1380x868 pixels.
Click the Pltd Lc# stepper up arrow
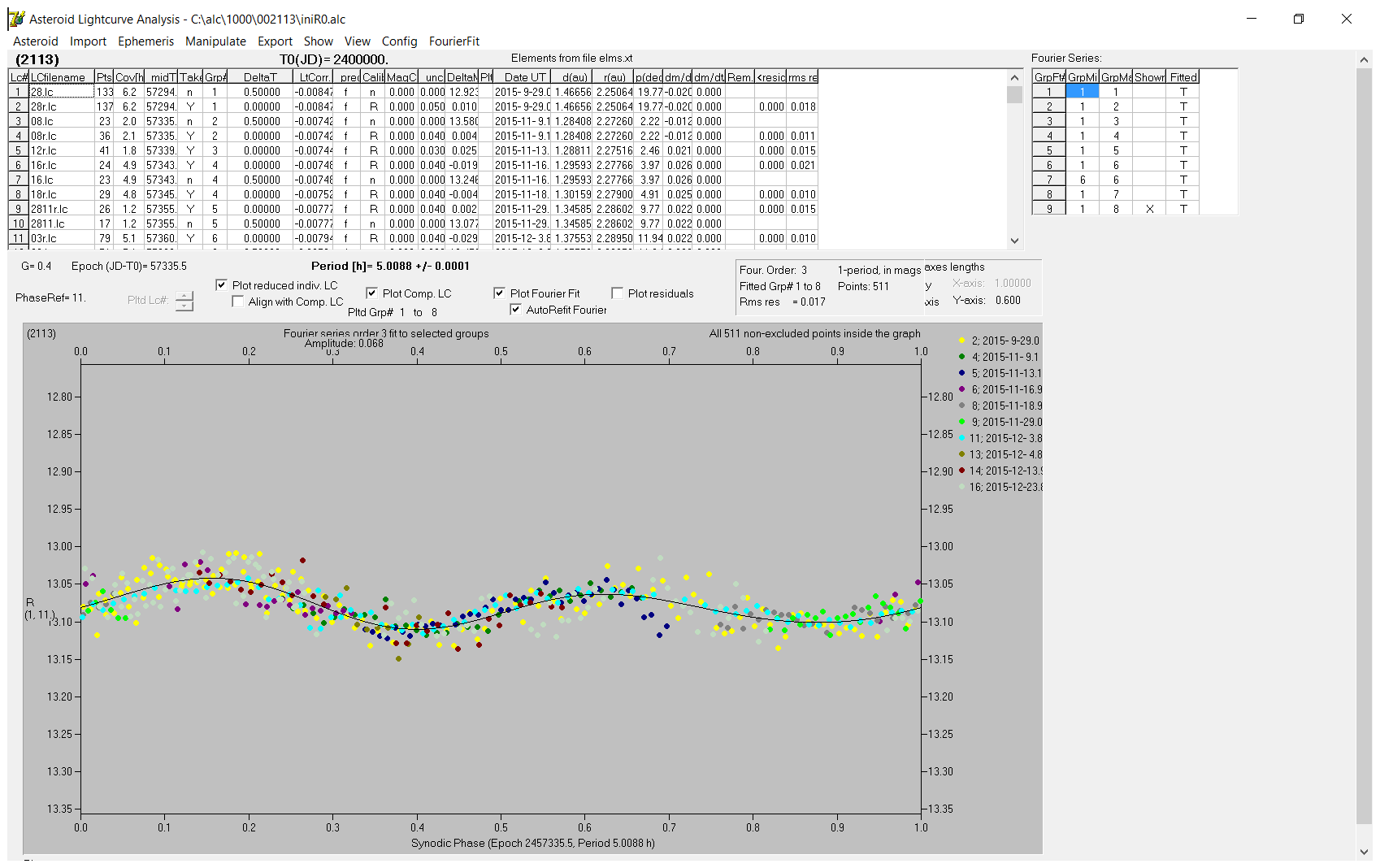(184, 296)
